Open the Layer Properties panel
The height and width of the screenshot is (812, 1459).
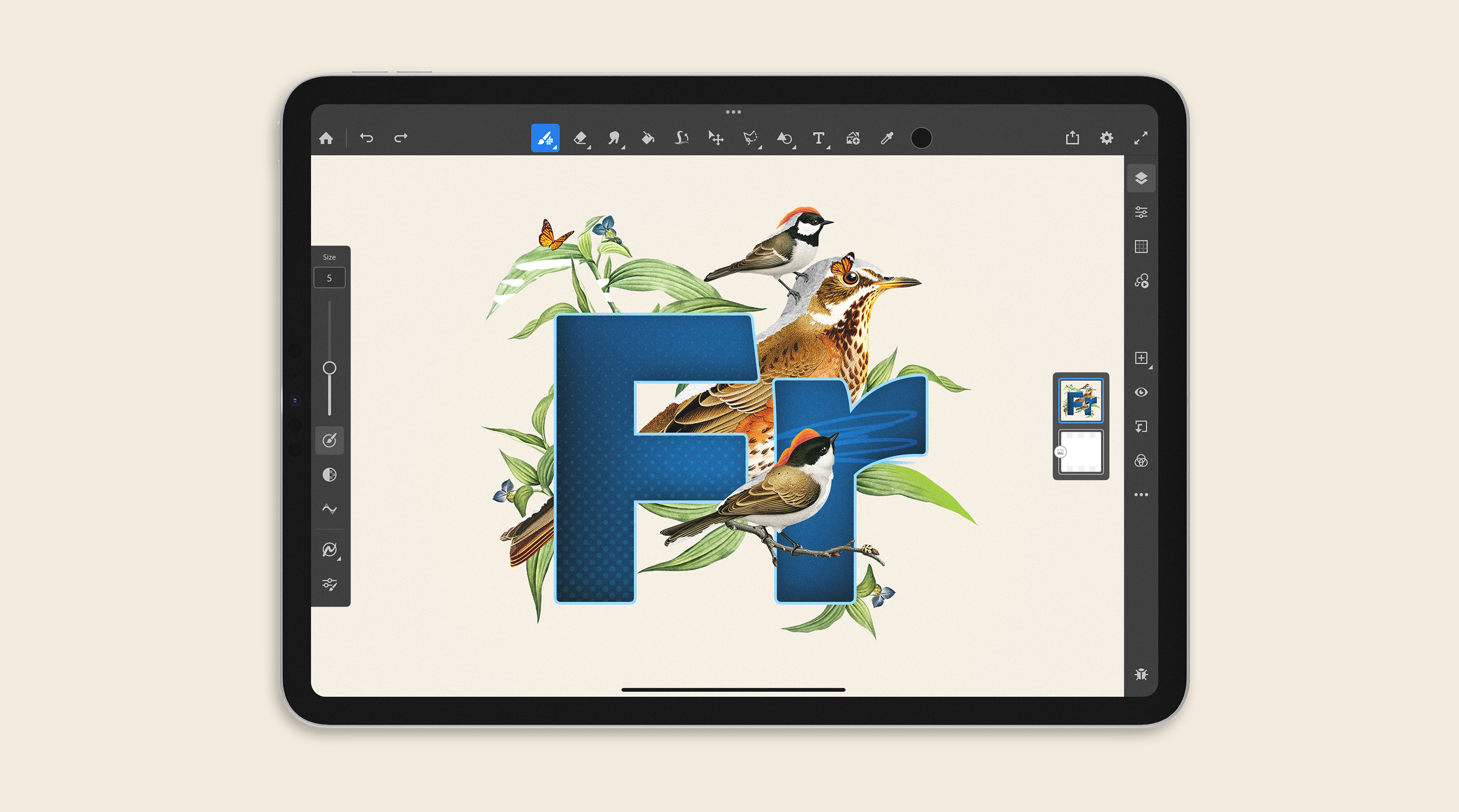click(x=1141, y=213)
